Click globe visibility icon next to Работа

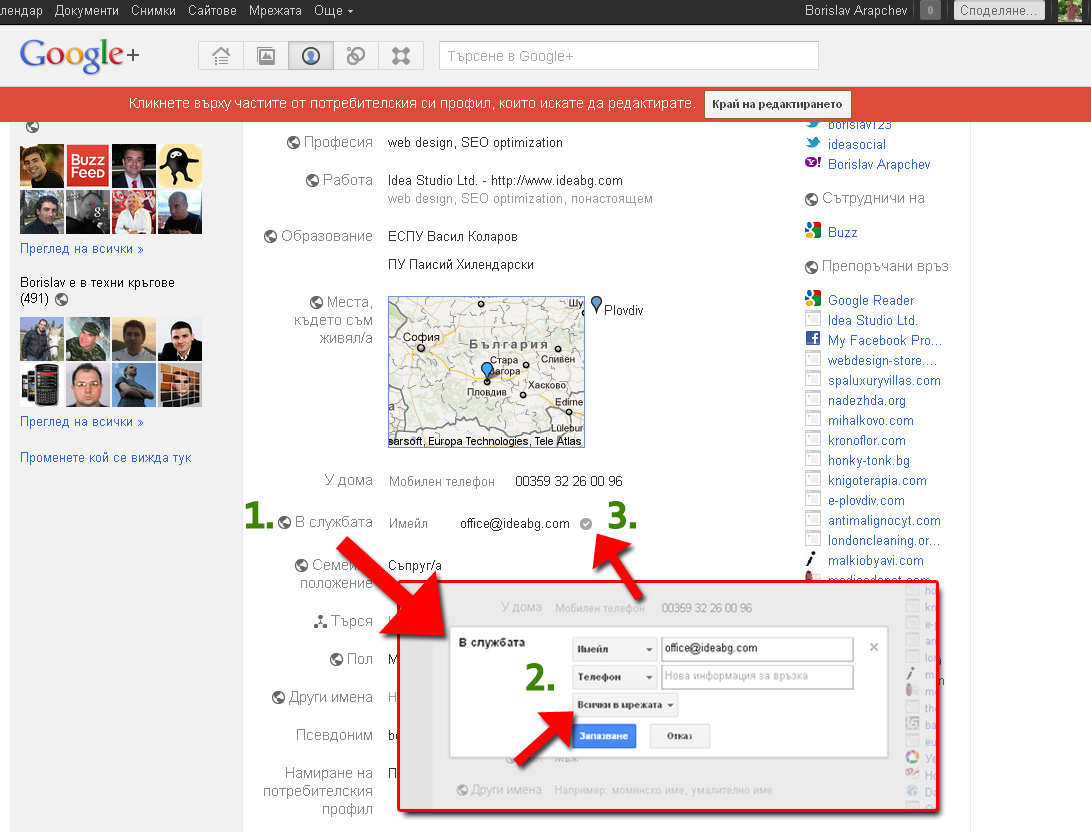click(312, 180)
